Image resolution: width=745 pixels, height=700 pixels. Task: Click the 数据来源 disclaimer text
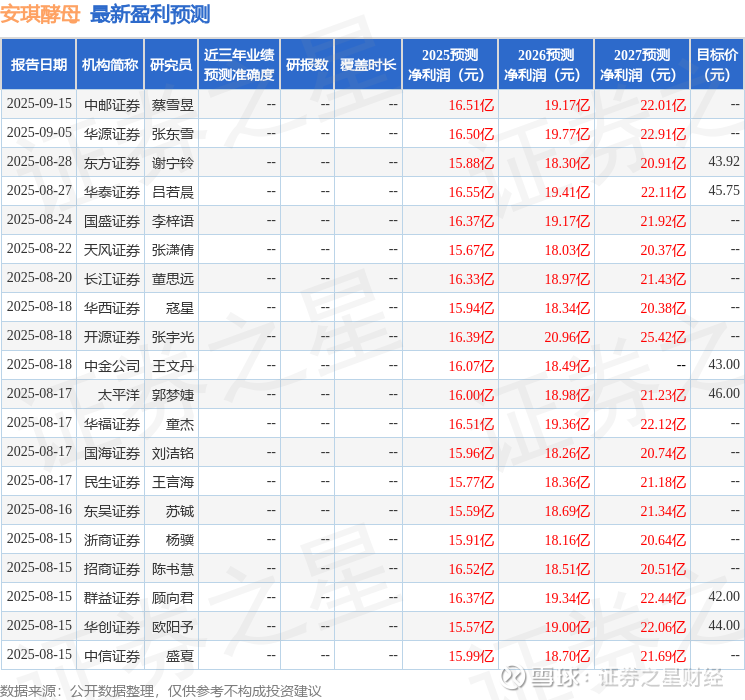click(161, 691)
